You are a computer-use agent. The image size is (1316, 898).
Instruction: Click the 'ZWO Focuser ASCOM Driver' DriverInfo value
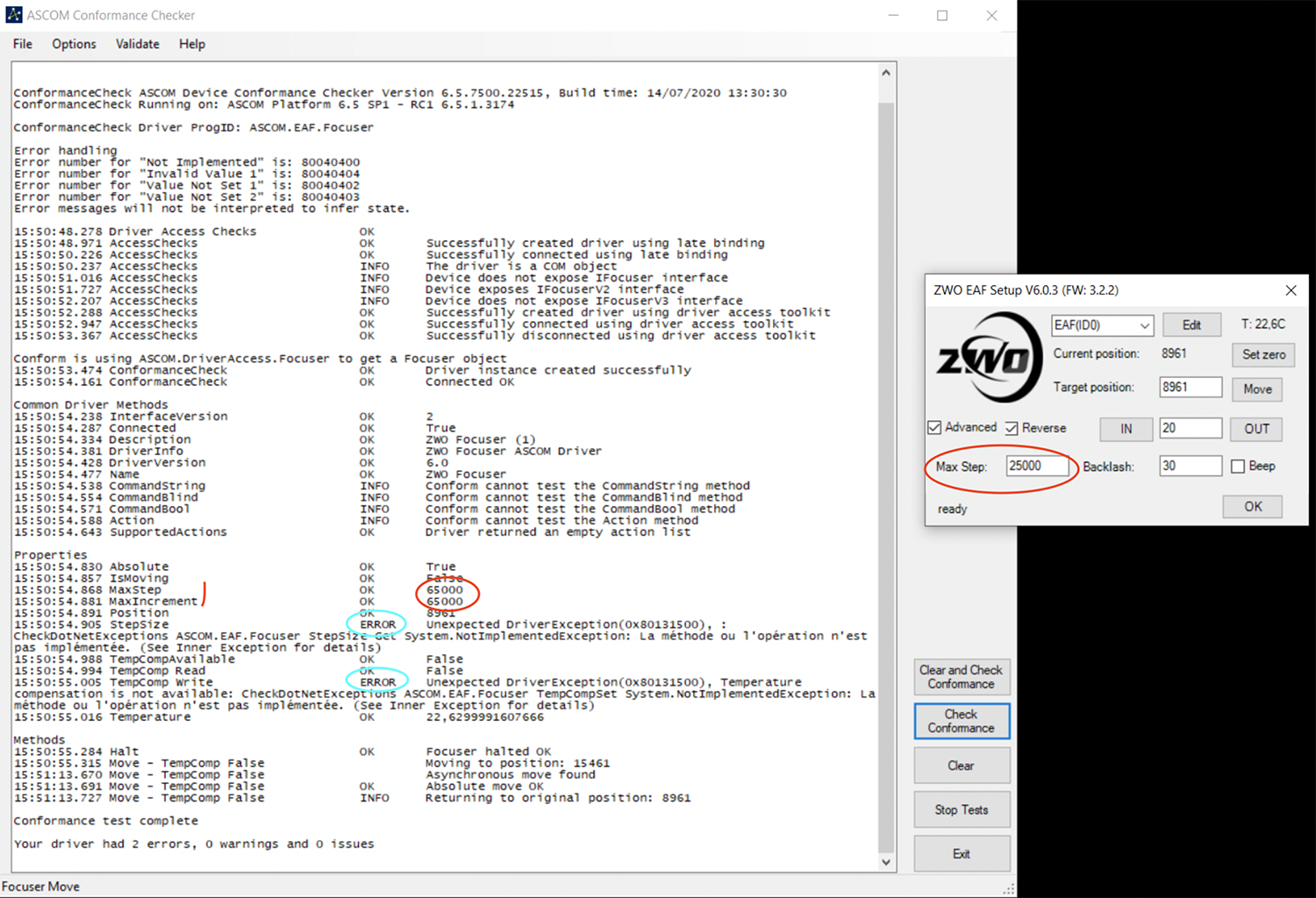(514, 452)
